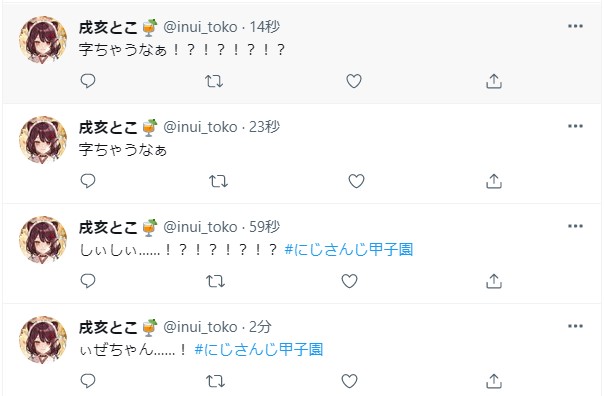This screenshot has width=604, height=396.
Task: Like the ぃぜちゃん tweet from 2分
Action: (349, 381)
